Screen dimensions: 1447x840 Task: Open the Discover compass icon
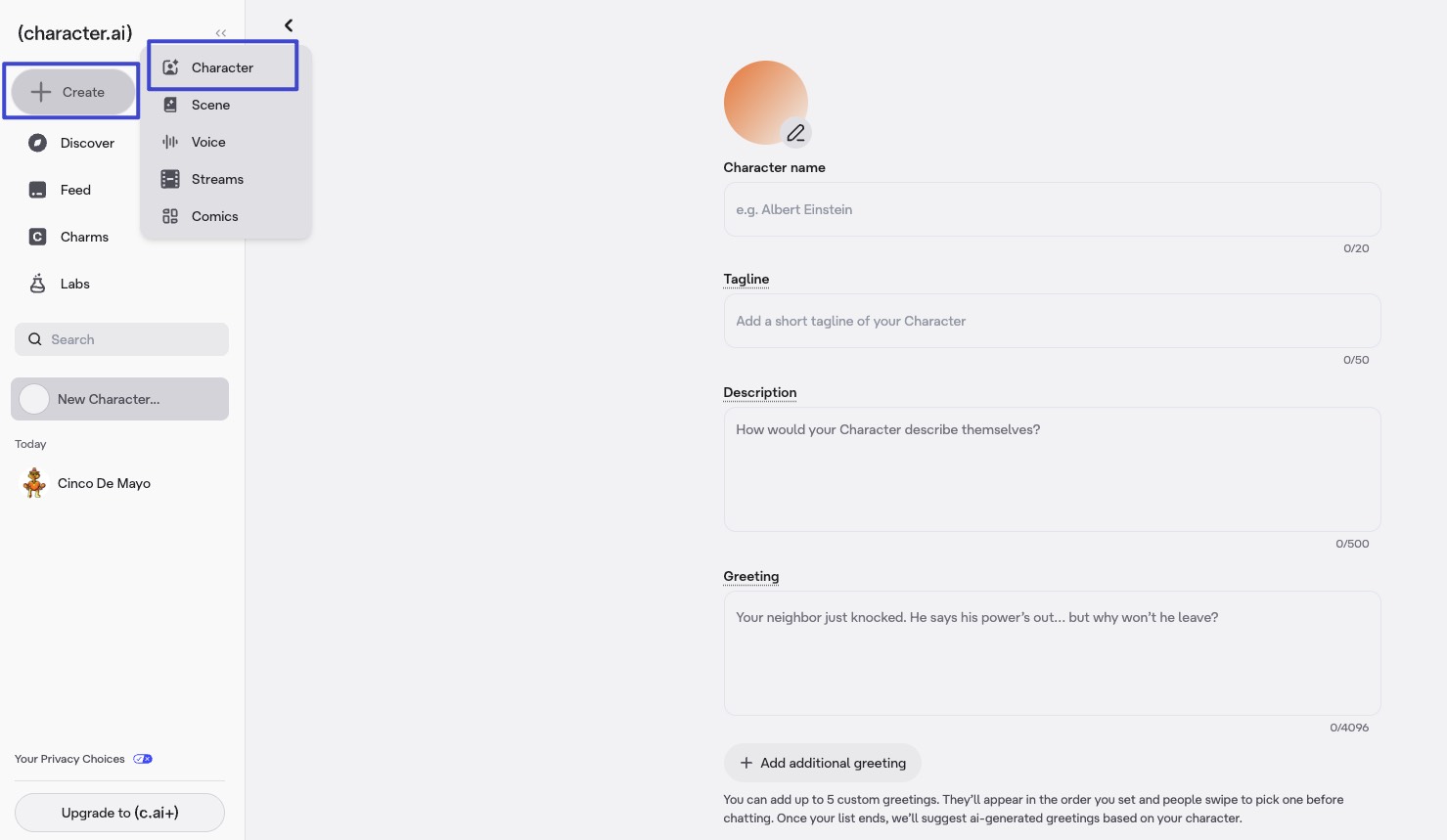click(37, 143)
